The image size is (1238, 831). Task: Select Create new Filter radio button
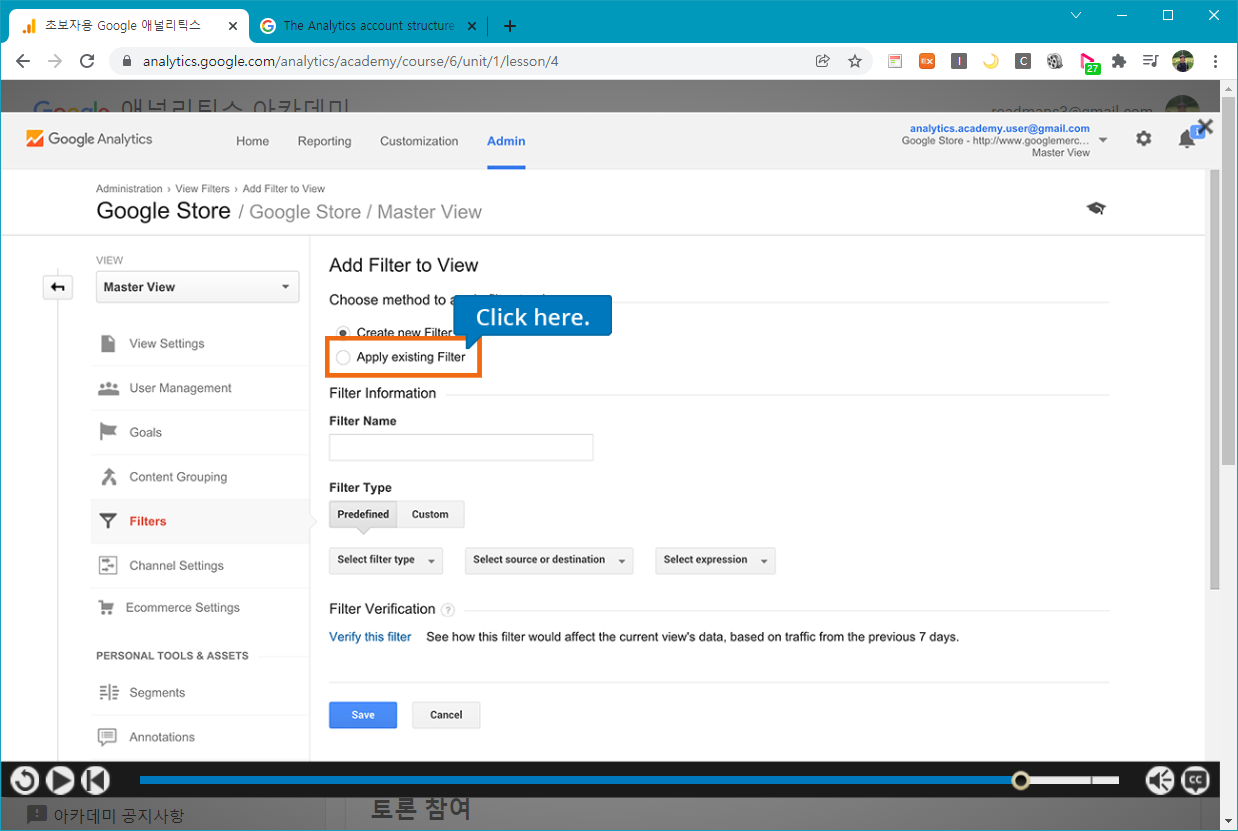(x=343, y=332)
